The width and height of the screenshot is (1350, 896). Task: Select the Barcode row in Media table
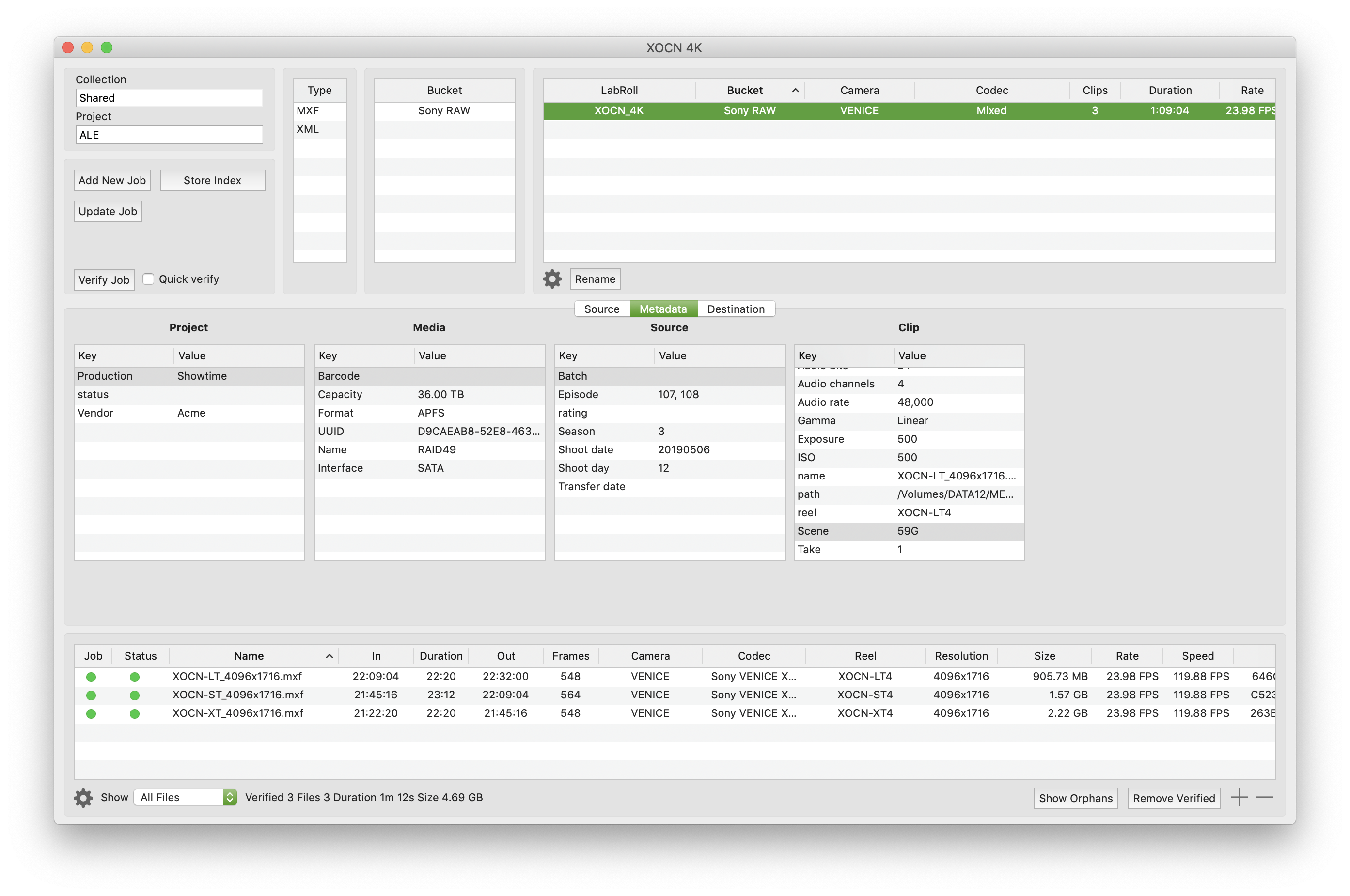pos(429,376)
